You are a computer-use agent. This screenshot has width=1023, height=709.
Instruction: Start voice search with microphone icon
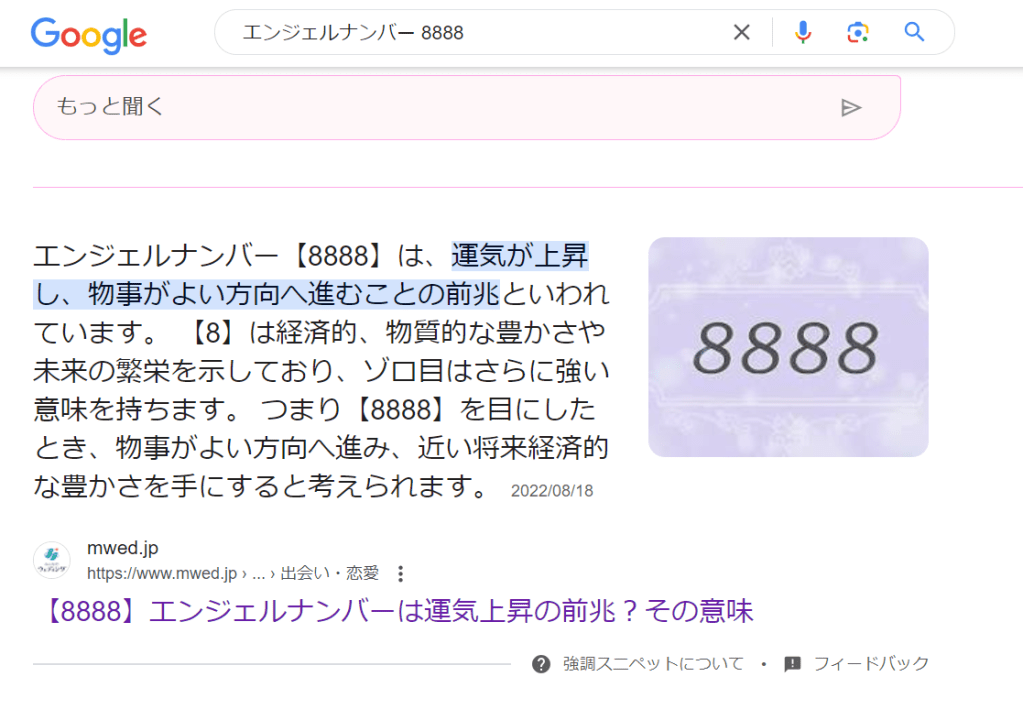tap(802, 33)
